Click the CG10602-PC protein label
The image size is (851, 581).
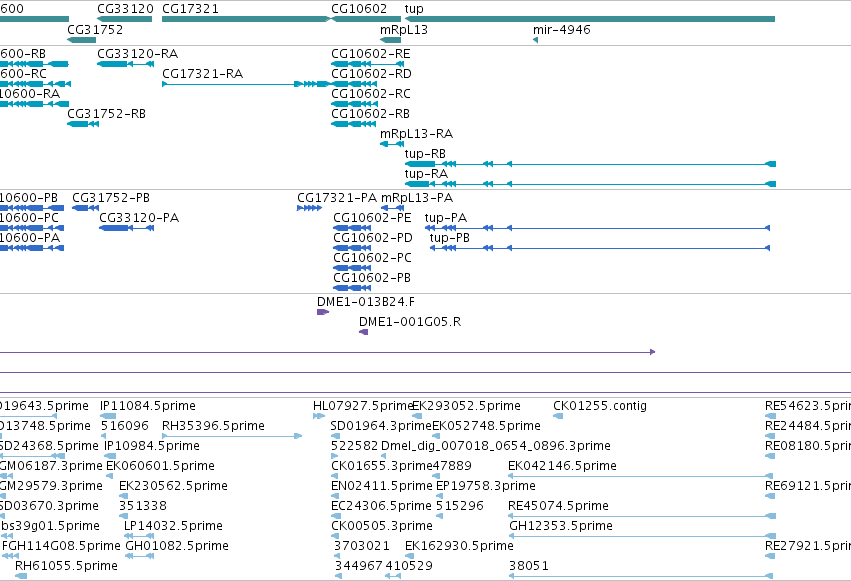pos(372,258)
